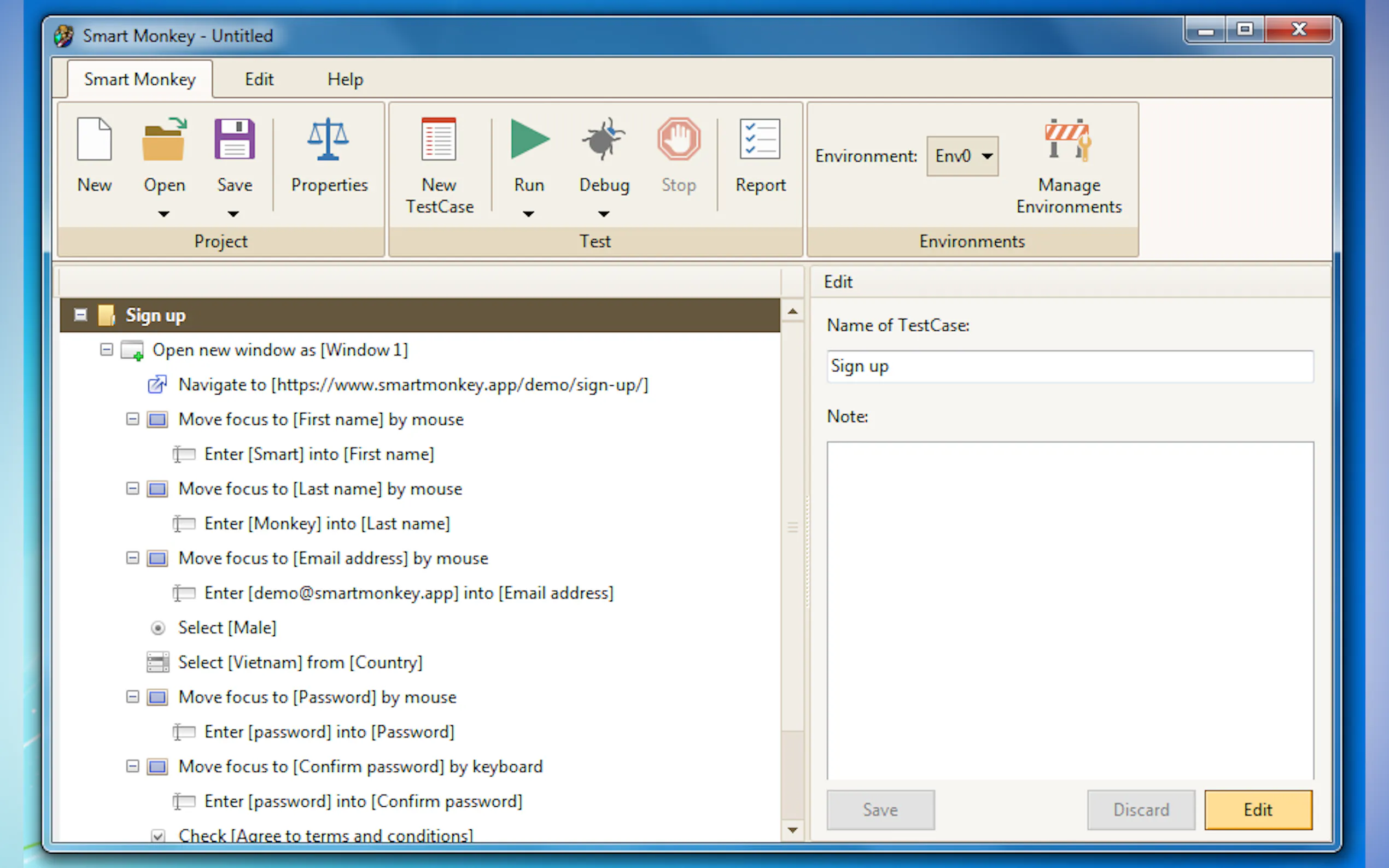Click icon beside Move focus to Confirm password

point(157,767)
